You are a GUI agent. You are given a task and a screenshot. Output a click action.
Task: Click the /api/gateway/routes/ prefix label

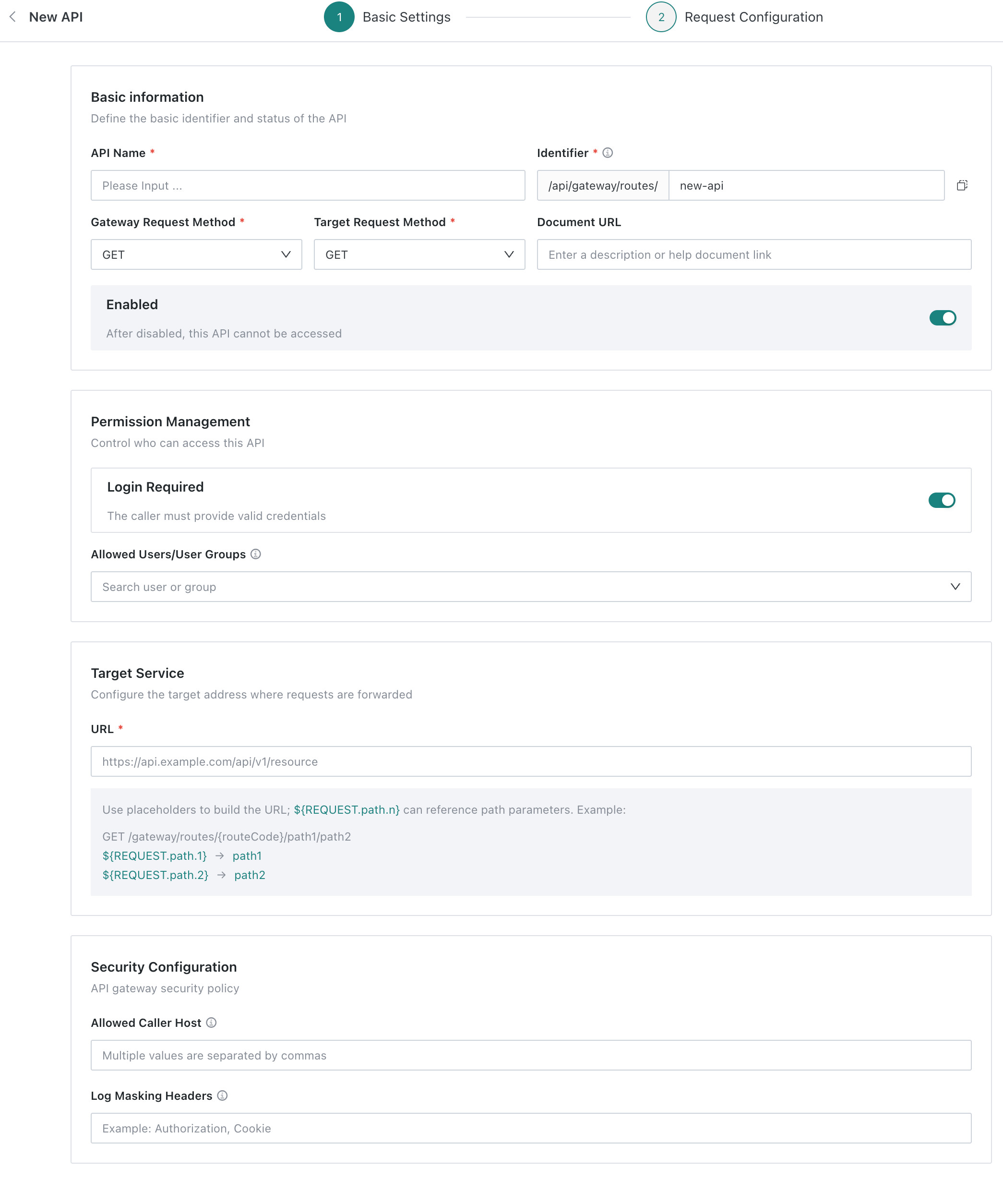603,185
